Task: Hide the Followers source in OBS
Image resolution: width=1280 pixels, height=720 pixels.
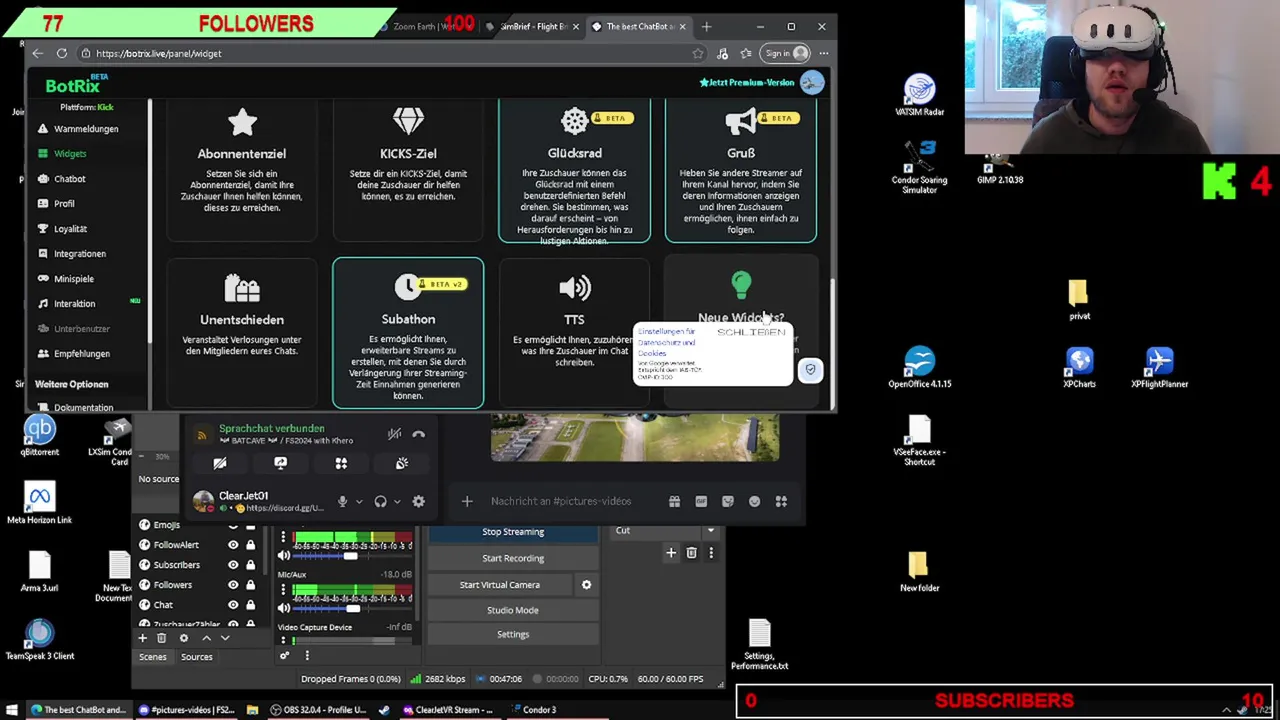Action: coord(233,585)
